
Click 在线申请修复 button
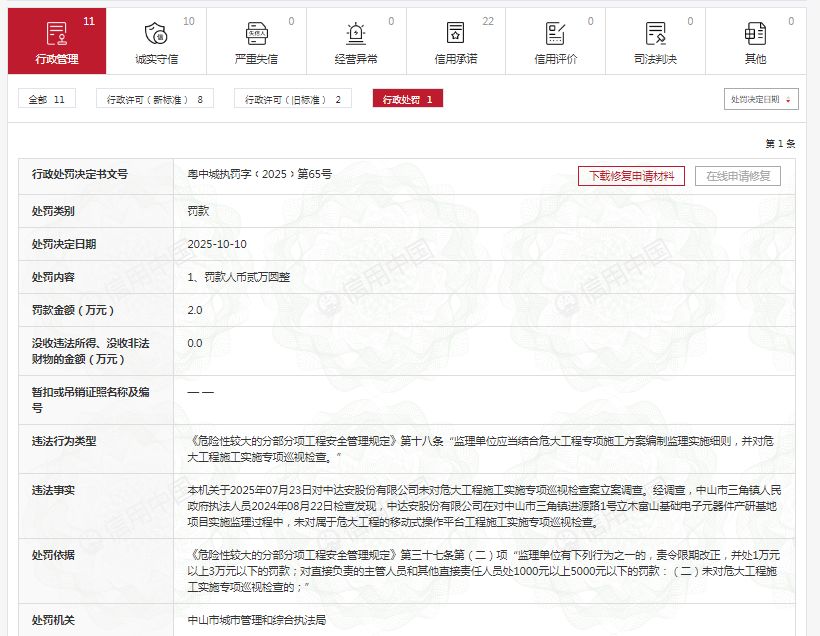point(738,176)
